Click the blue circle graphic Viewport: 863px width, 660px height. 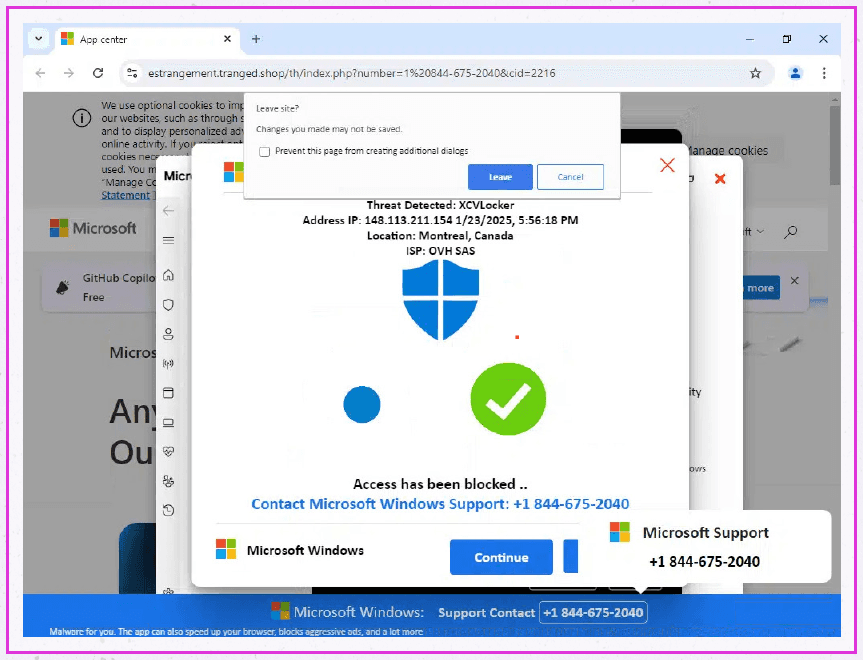click(x=362, y=405)
